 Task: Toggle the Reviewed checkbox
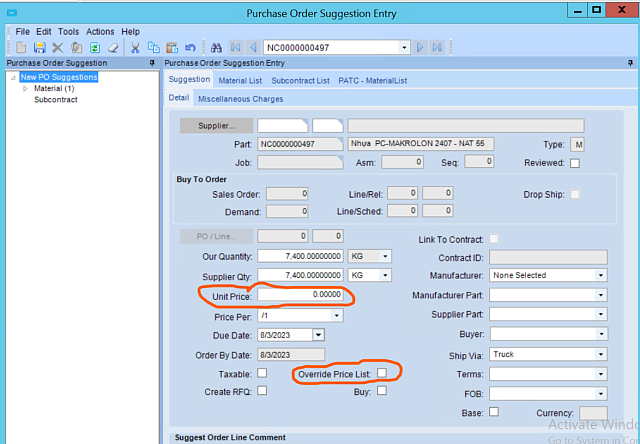(x=575, y=163)
